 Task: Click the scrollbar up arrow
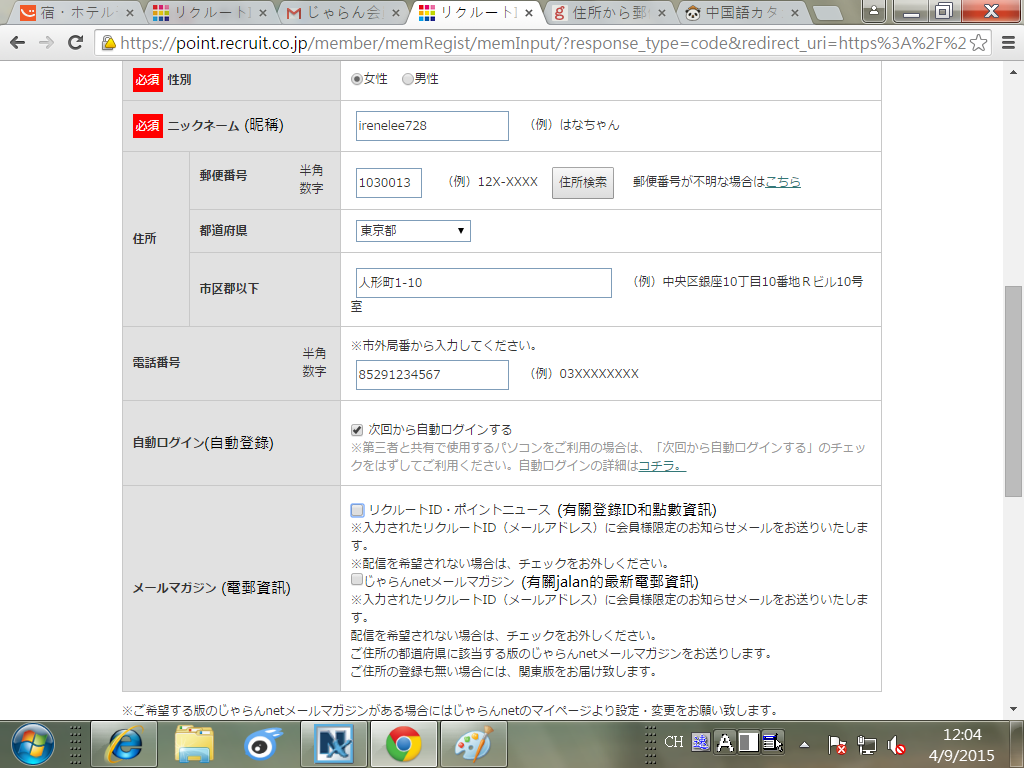[x=1013, y=72]
